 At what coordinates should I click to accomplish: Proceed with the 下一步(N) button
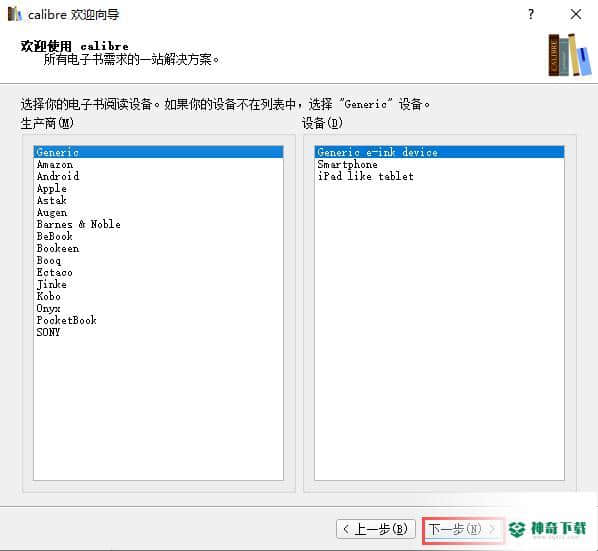[462, 529]
